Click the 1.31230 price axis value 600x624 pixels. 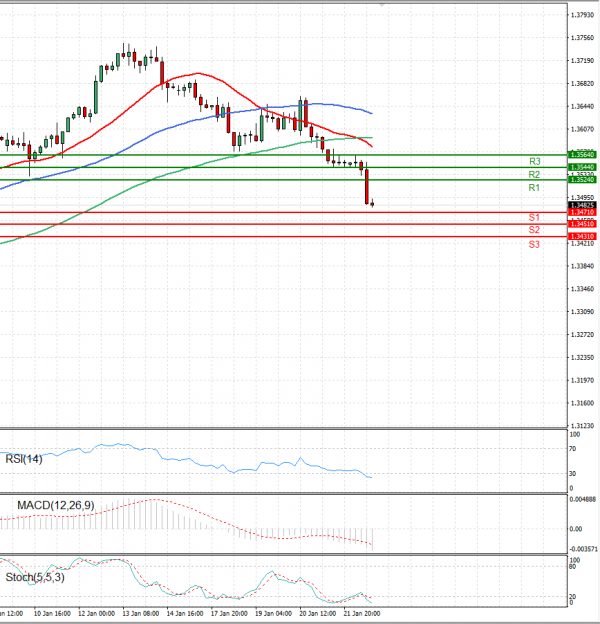[582, 426]
